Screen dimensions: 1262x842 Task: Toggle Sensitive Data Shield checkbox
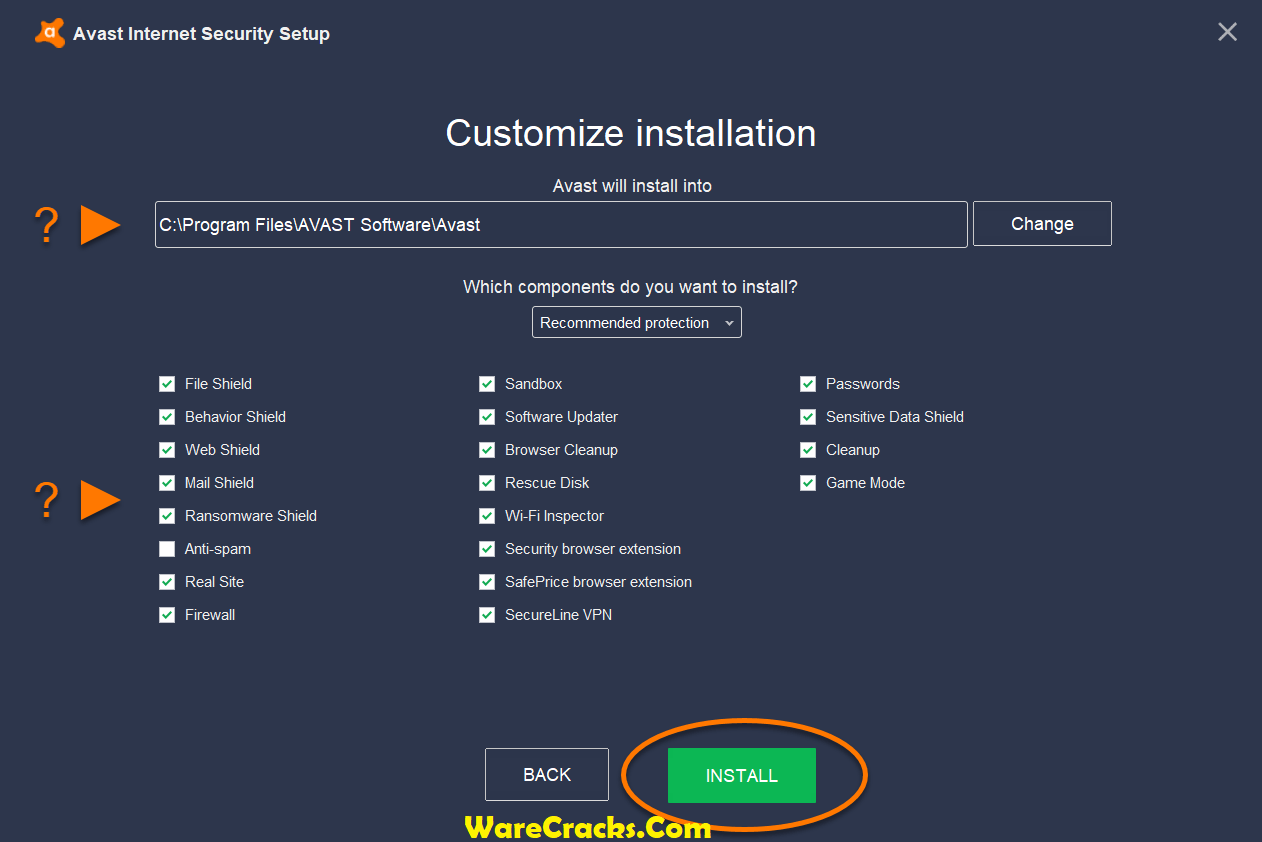pyautogui.click(x=808, y=417)
